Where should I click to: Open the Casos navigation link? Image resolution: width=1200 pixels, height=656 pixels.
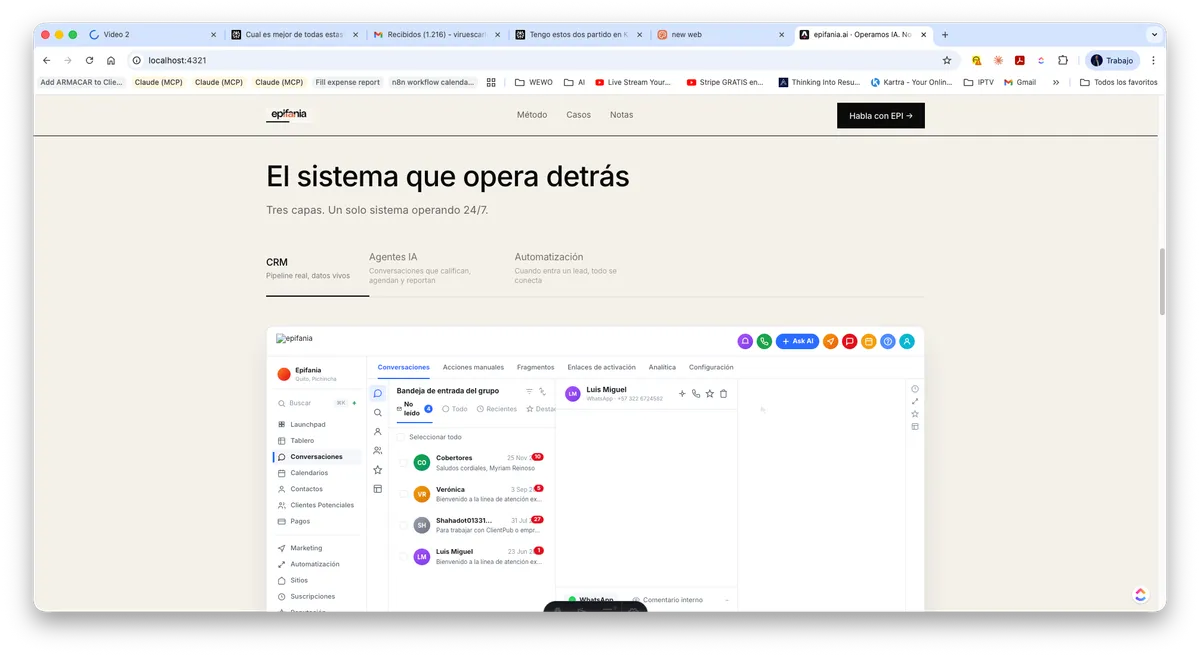coord(578,115)
